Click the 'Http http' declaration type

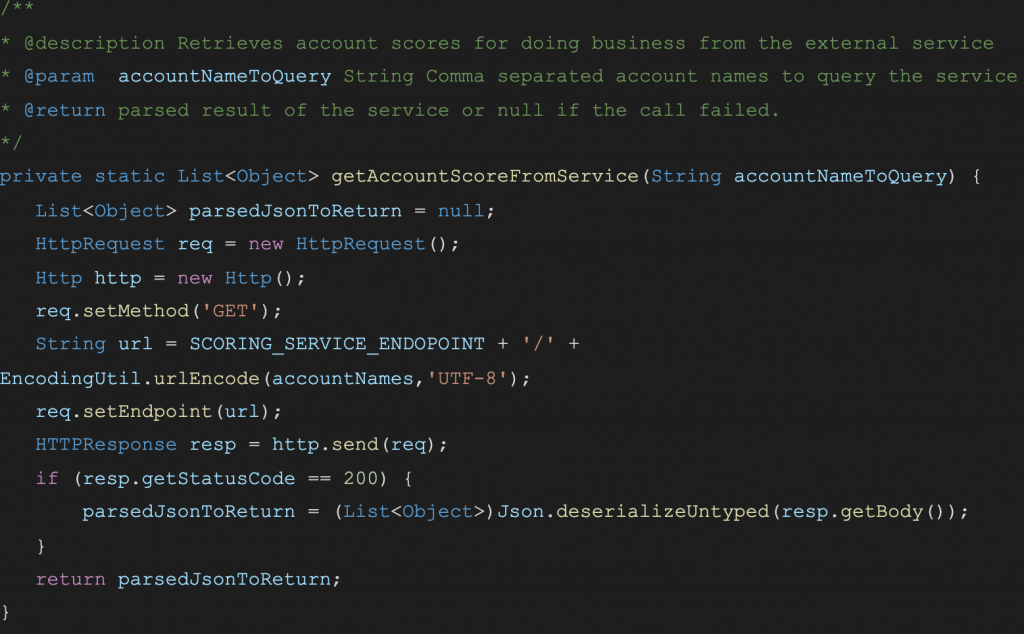tap(59, 278)
